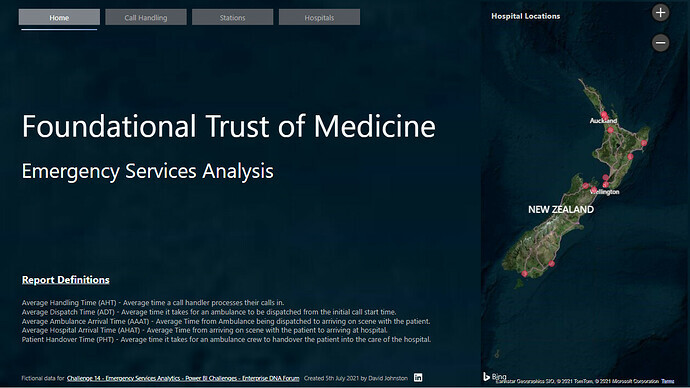The image size is (690, 388).
Task: Click the NEW ZEALAND map label
Action: pos(561,209)
